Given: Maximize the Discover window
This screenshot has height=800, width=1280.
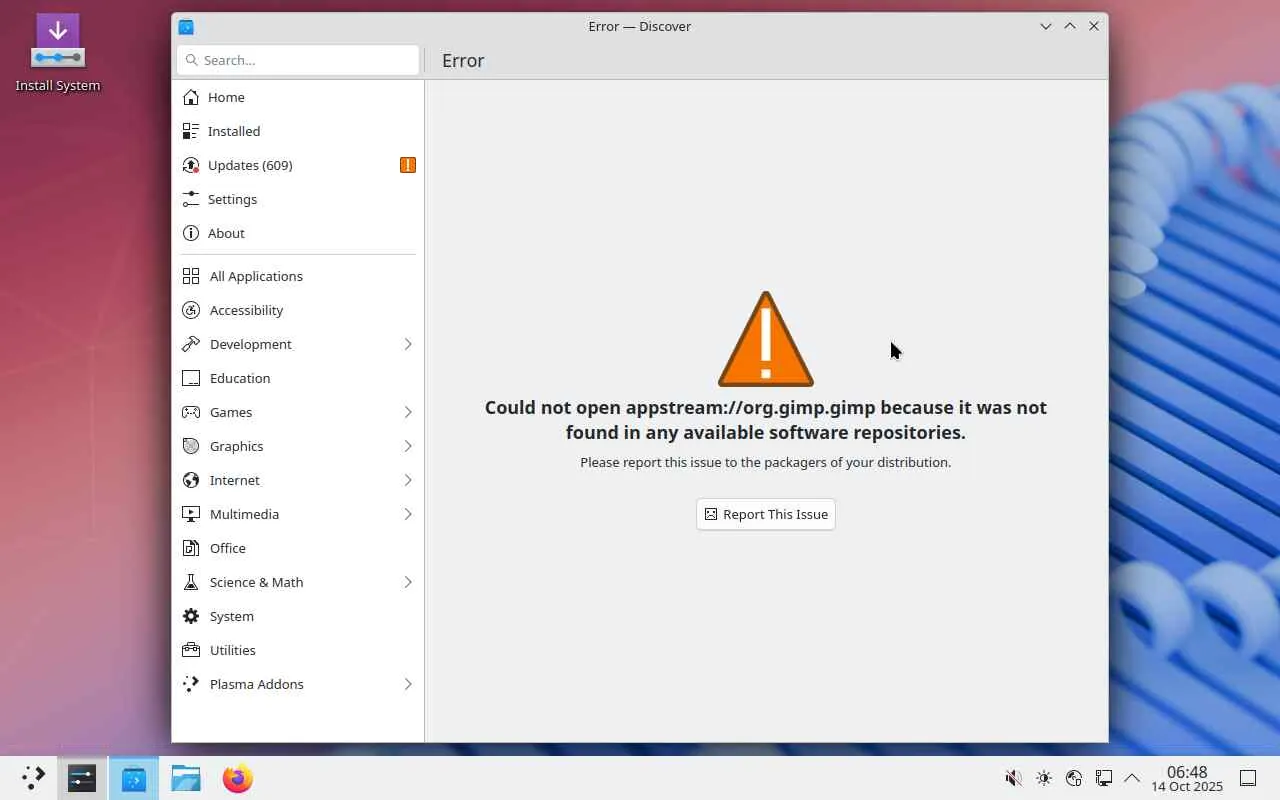Looking at the screenshot, I should pyautogui.click(x=1070, y=26).
